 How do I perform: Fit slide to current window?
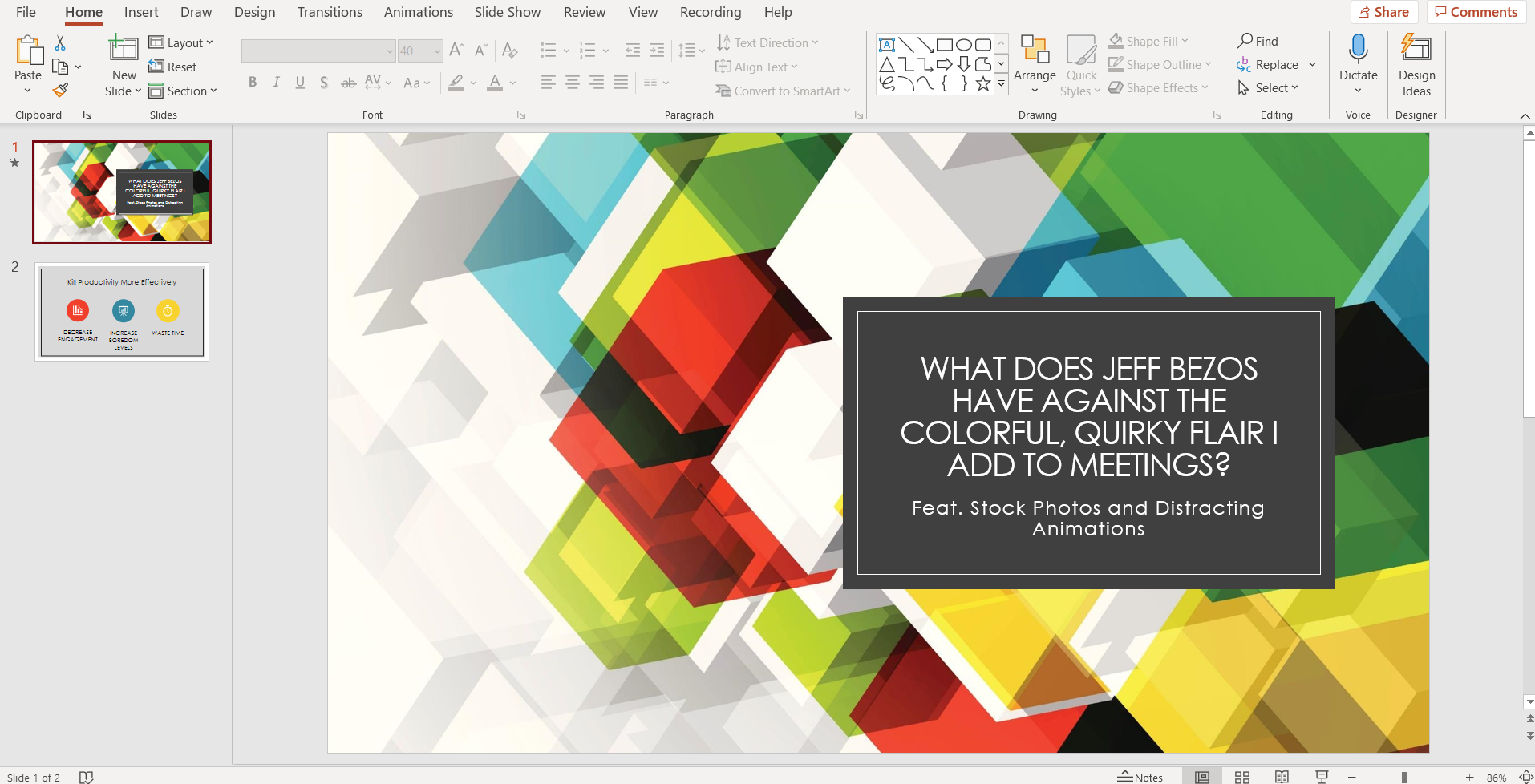[x=1525, y=777]
